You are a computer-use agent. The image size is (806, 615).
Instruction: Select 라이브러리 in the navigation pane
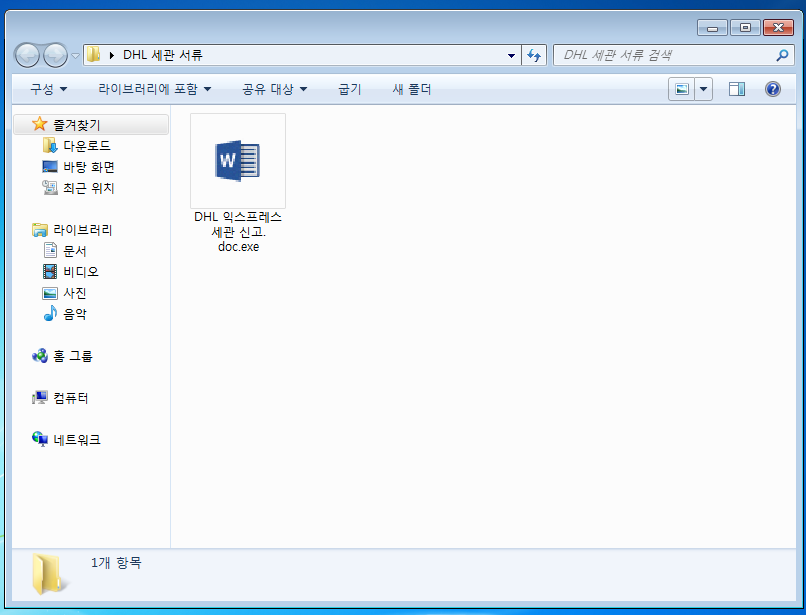click(x=82, y=230)
